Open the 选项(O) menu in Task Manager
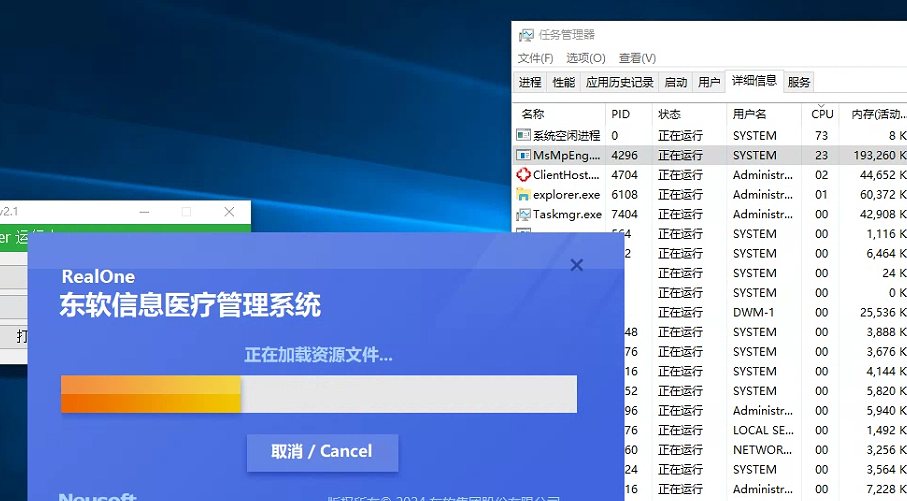Viewport: 907px width, 501px height. (585, 58)
